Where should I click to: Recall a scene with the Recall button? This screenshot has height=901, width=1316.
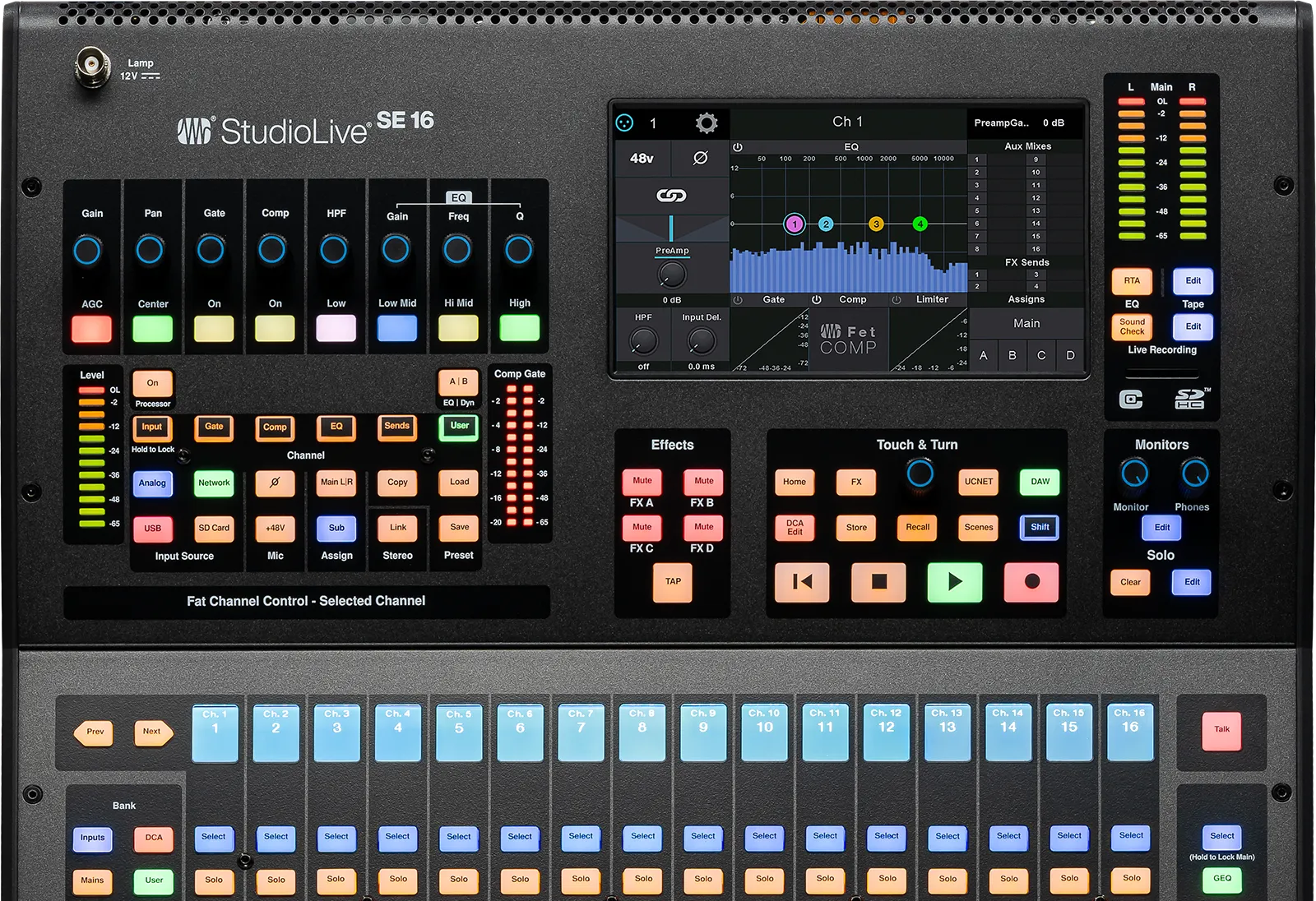[x=918, y=528]
